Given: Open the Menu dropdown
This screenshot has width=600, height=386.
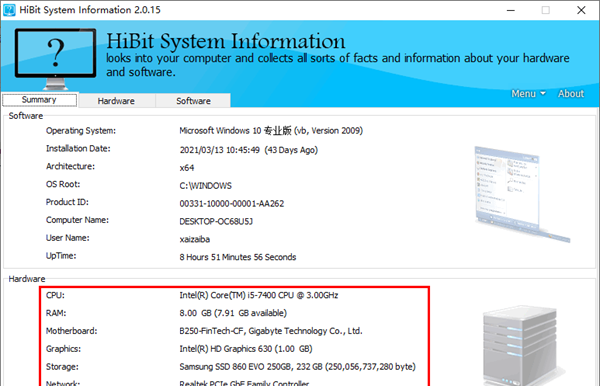Looking at the screenshot, I should pos(528,94).
